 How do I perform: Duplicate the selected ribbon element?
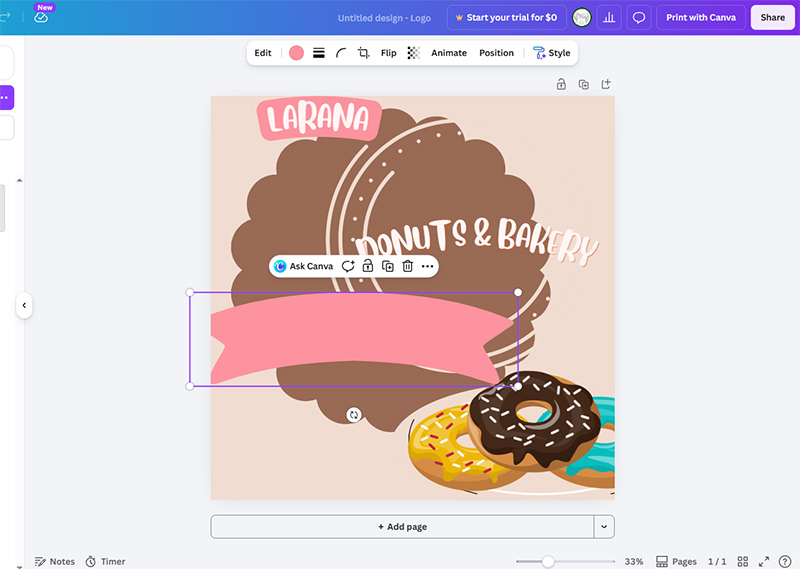pos(388,266)
